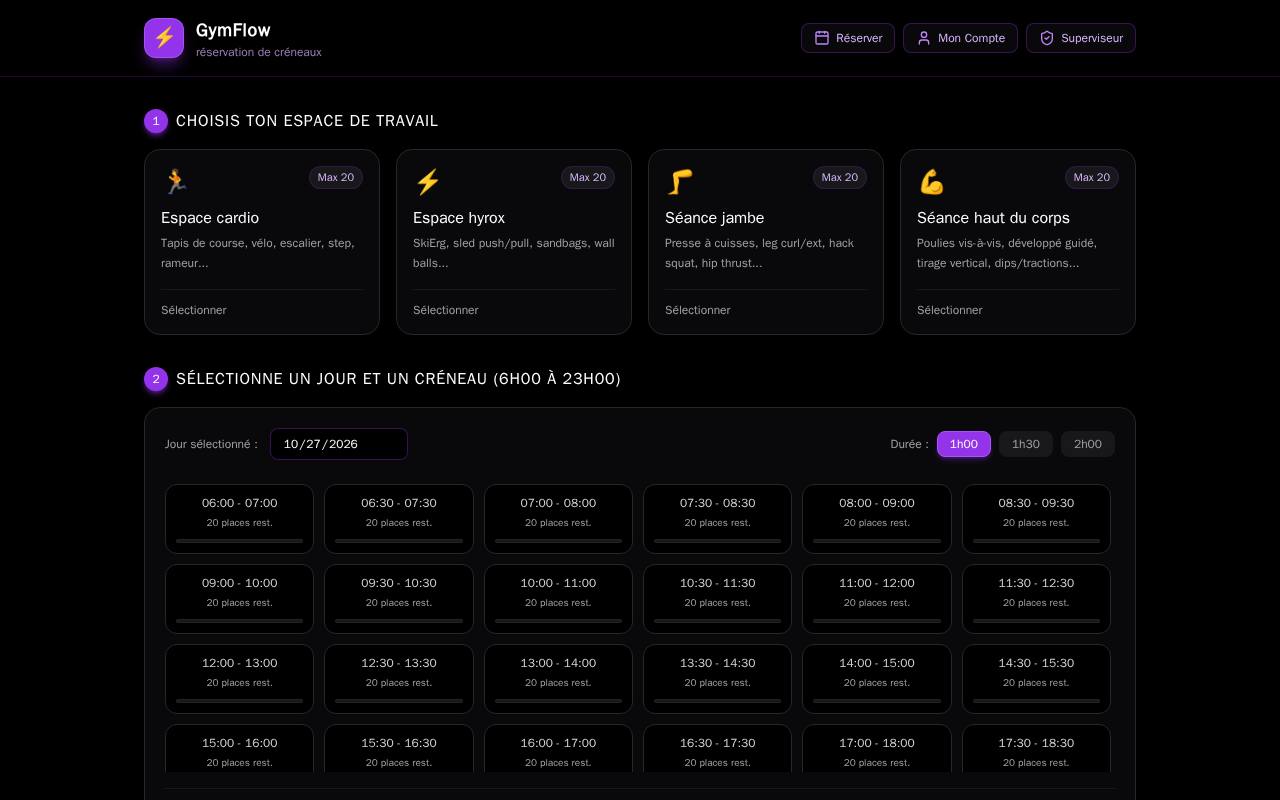This screenshot has height=800, width=1280.
Task: Click the GymFlow title text
Action: point(233,30)
